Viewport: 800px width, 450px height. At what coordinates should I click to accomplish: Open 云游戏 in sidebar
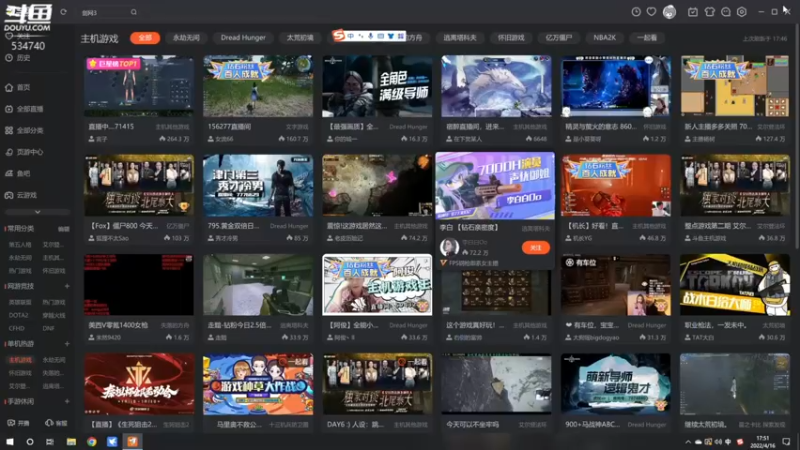tap(21, 195)
